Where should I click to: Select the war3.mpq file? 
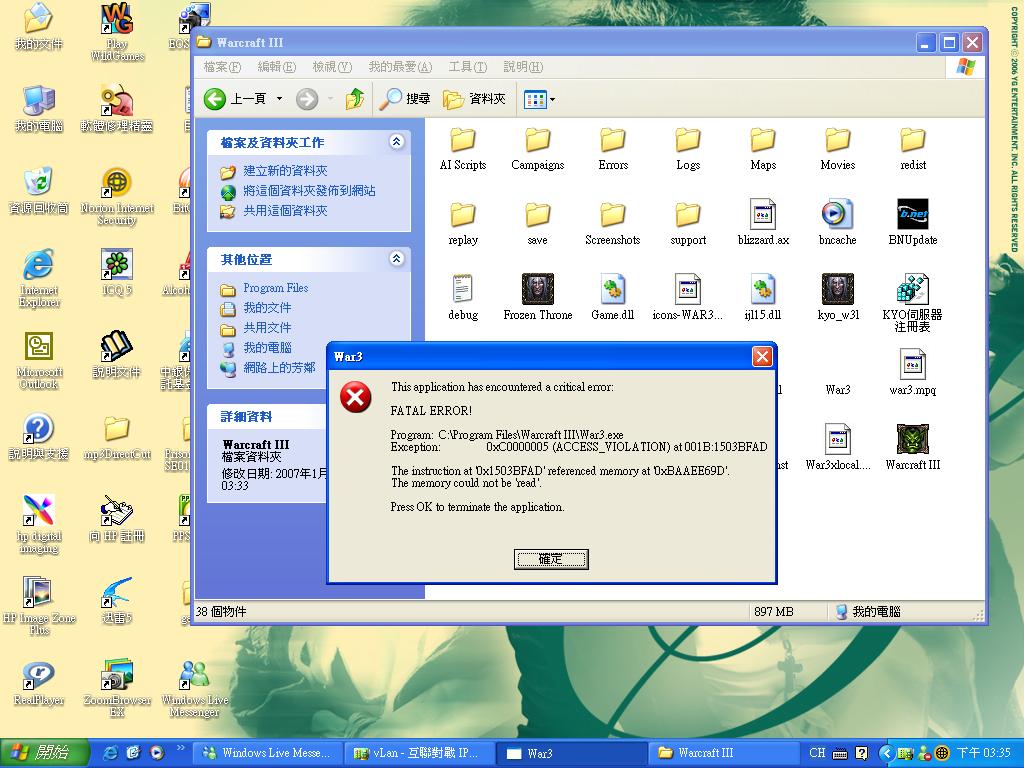(913, 372)
